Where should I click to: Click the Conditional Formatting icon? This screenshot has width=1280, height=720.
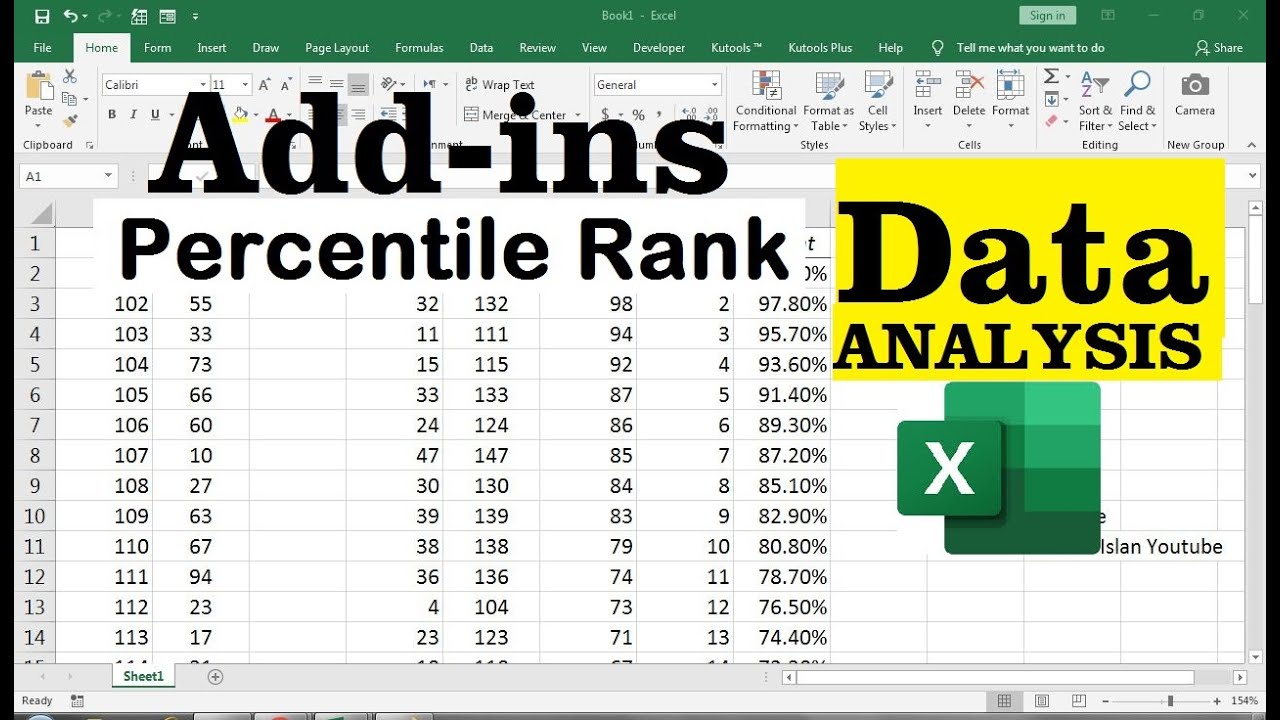pyautogui.click(x=766, y=85)
